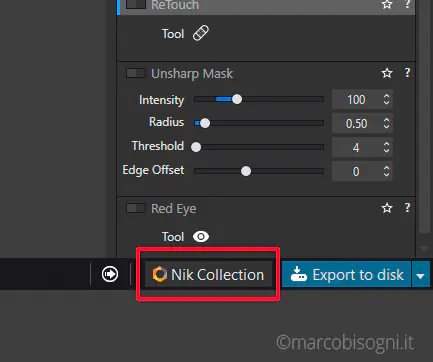Favorite the Unsharp Mask palette star

click(x=387, y=73)
